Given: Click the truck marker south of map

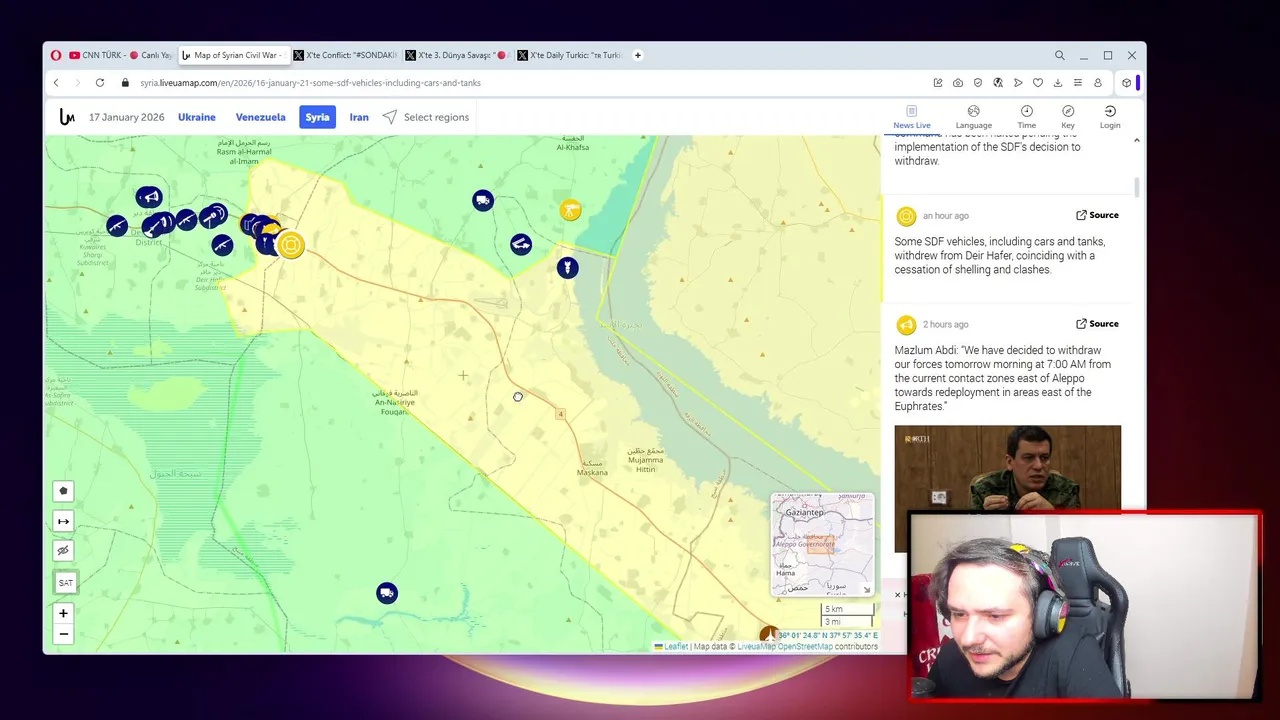Looking at the screenshot, I should point(387,594).
